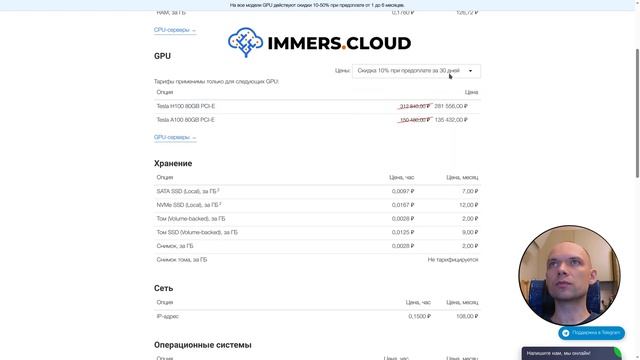Click the IP address hourly price 0,1500 ₽

point(420,316)
